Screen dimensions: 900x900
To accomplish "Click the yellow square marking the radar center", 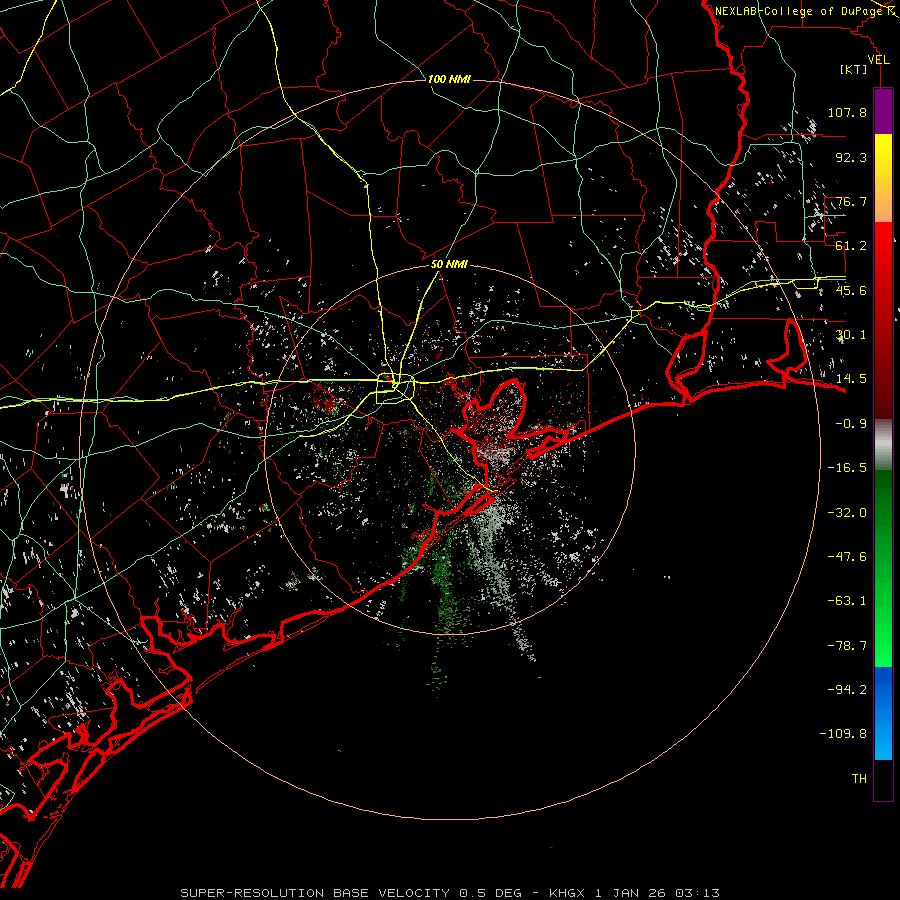I will tap(395, 389).
